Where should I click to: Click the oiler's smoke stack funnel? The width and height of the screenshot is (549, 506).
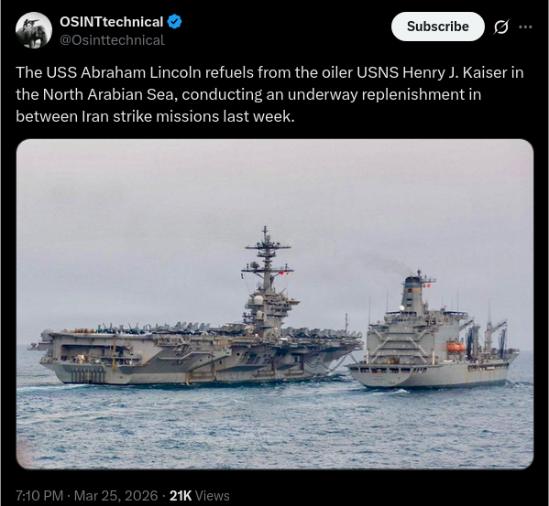tap(414, 293)
